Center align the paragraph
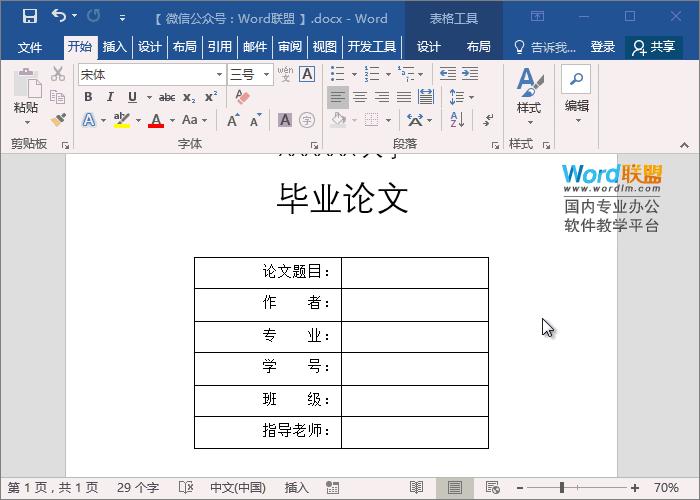This screenshot has height=500, width=700. pos(360,96)
